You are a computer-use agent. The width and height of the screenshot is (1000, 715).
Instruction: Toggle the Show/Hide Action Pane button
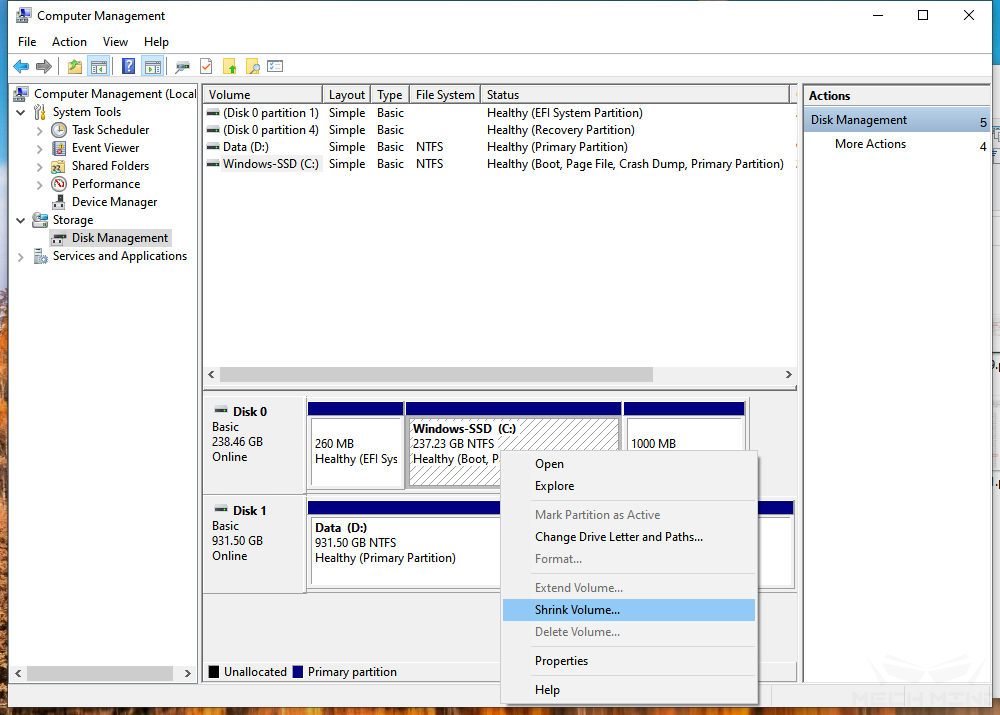(152, 67)
